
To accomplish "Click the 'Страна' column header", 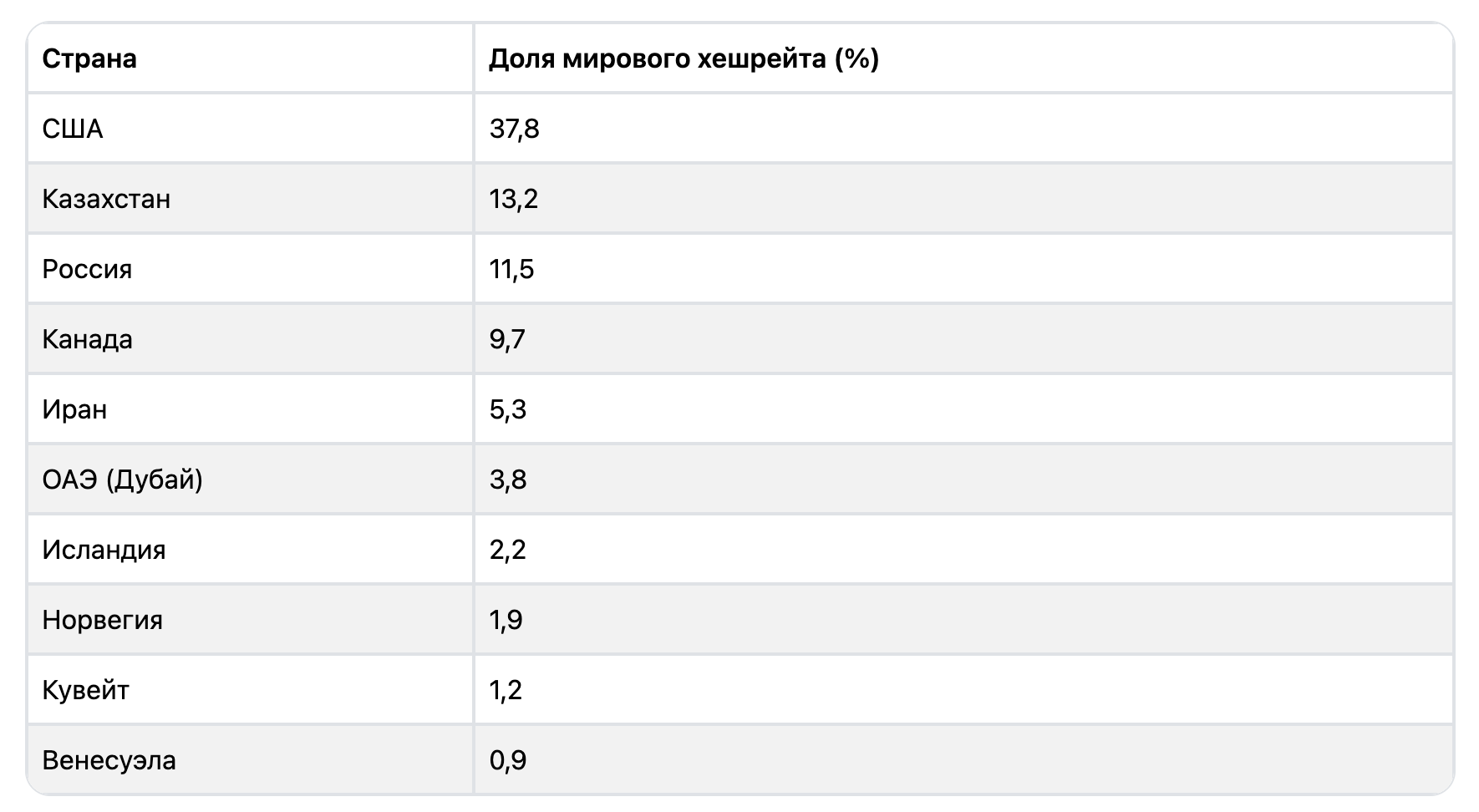I will click(x=89, y=58).
